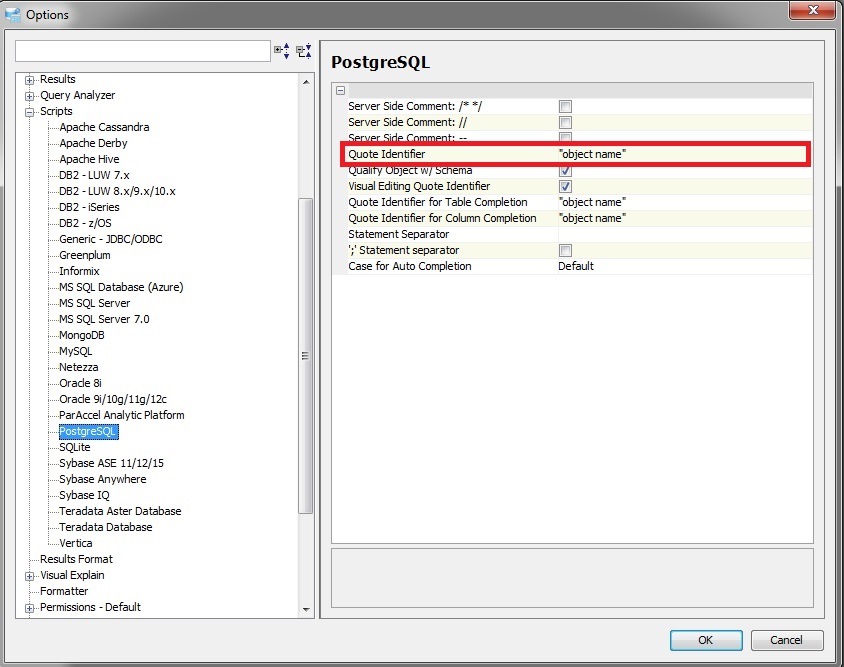Open Quote Identifier for Column Completion value

pos(685,218)
